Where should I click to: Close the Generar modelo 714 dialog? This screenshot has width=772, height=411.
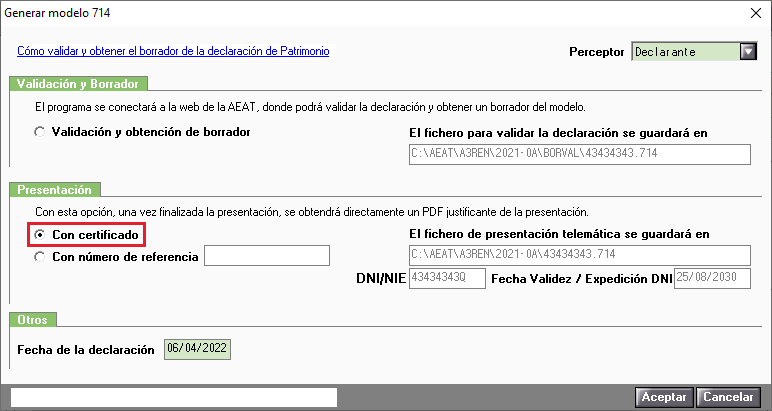point(756,13)
